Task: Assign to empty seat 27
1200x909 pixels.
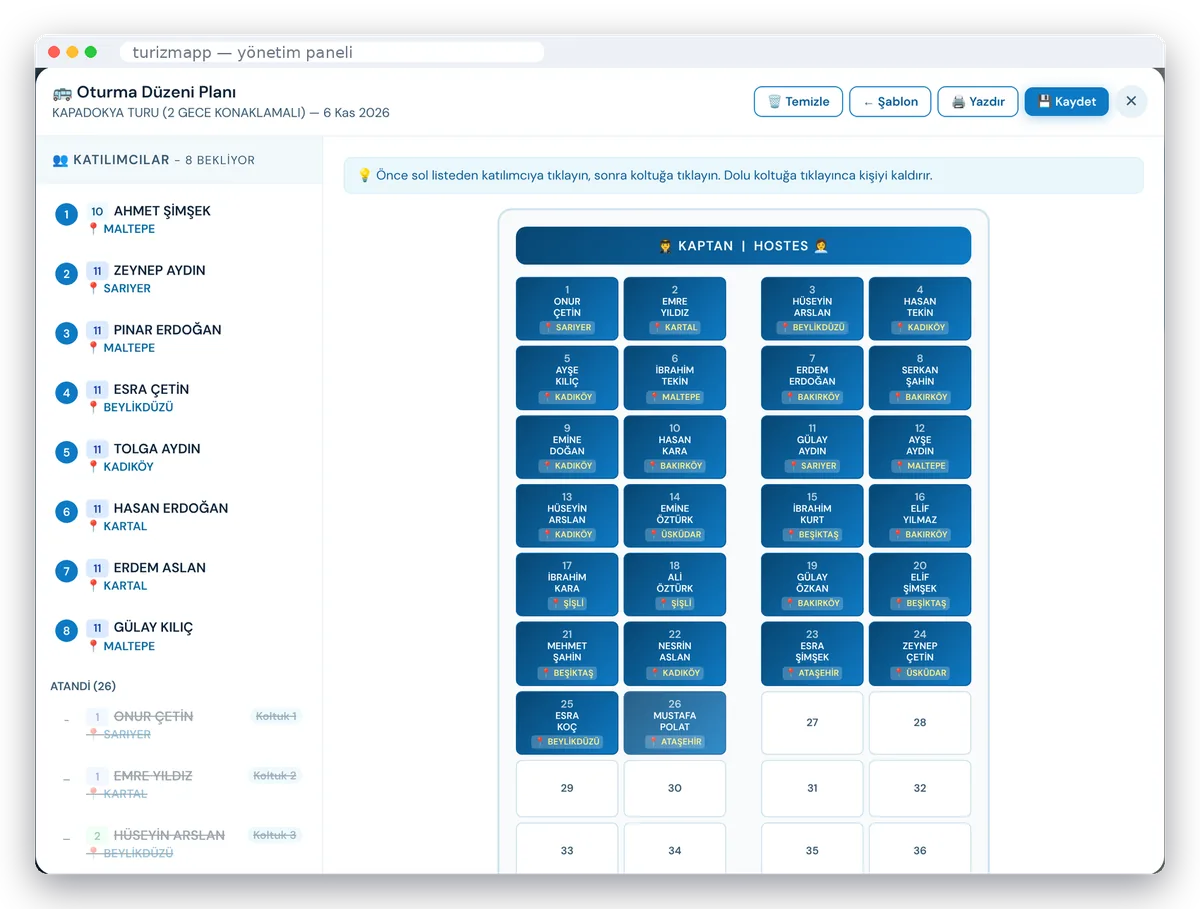Action: (x=812, y=723)
